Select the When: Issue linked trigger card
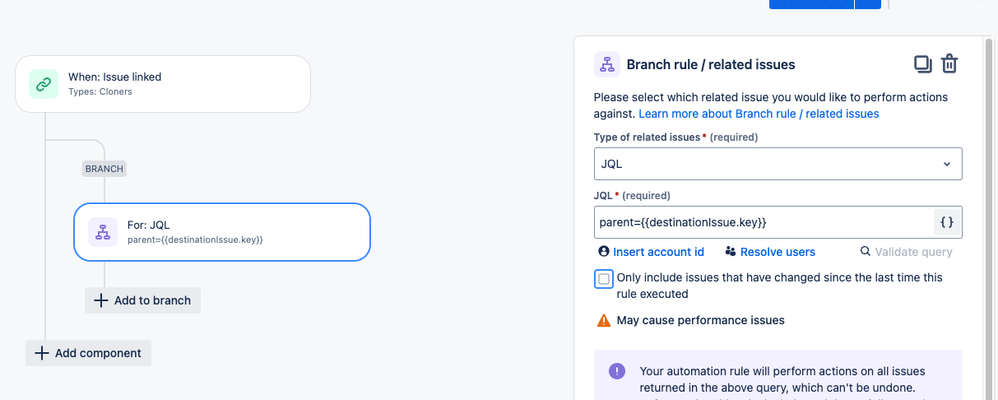998x400 pixels. pos(163,84)
